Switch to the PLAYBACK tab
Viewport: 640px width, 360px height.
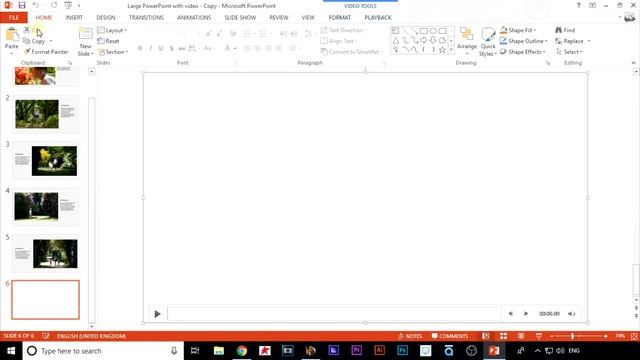click(x=378, y=18)
